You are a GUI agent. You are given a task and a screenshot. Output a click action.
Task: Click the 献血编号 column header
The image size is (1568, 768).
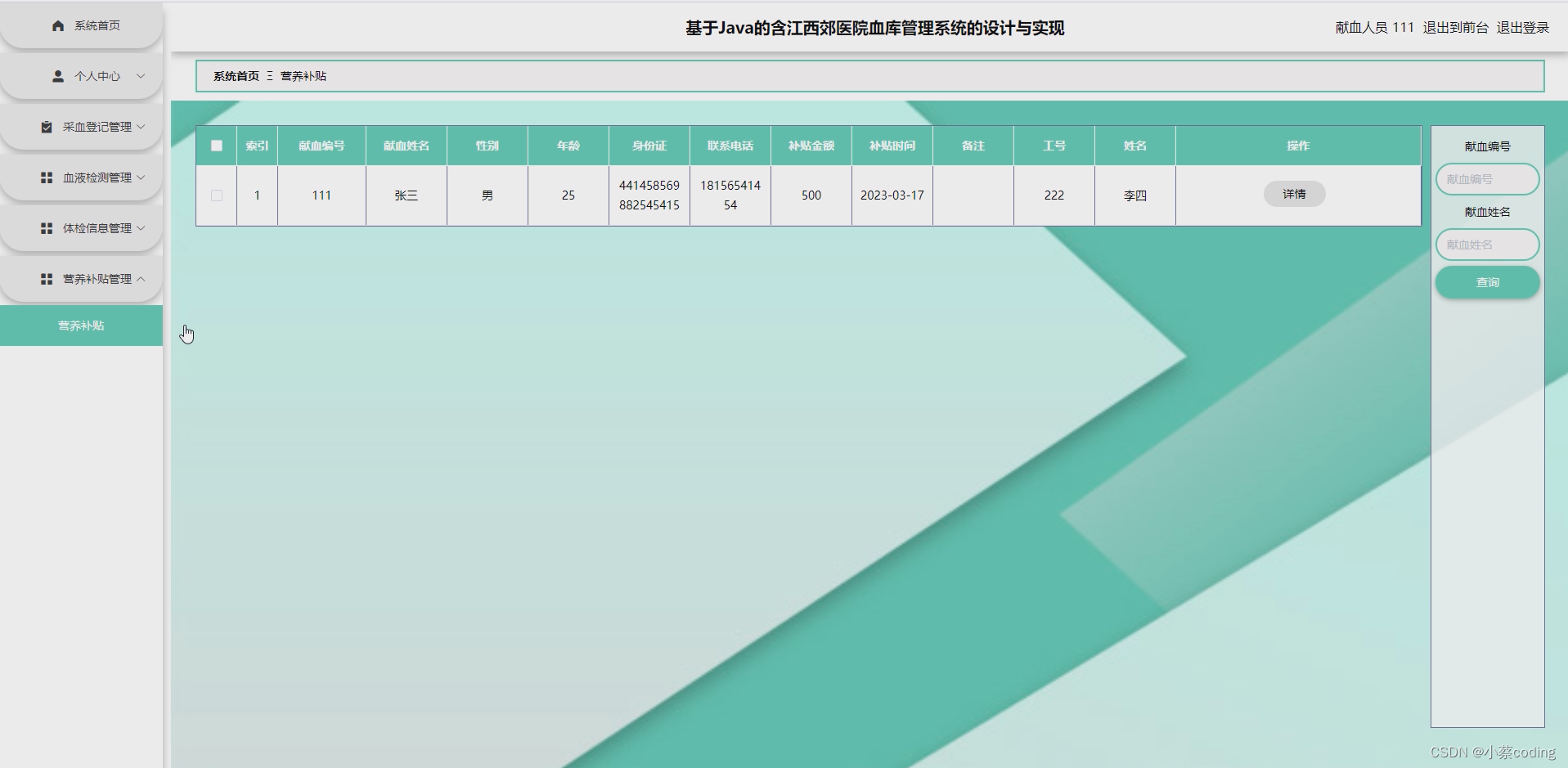pyautogui.click(x=321, y=146)
